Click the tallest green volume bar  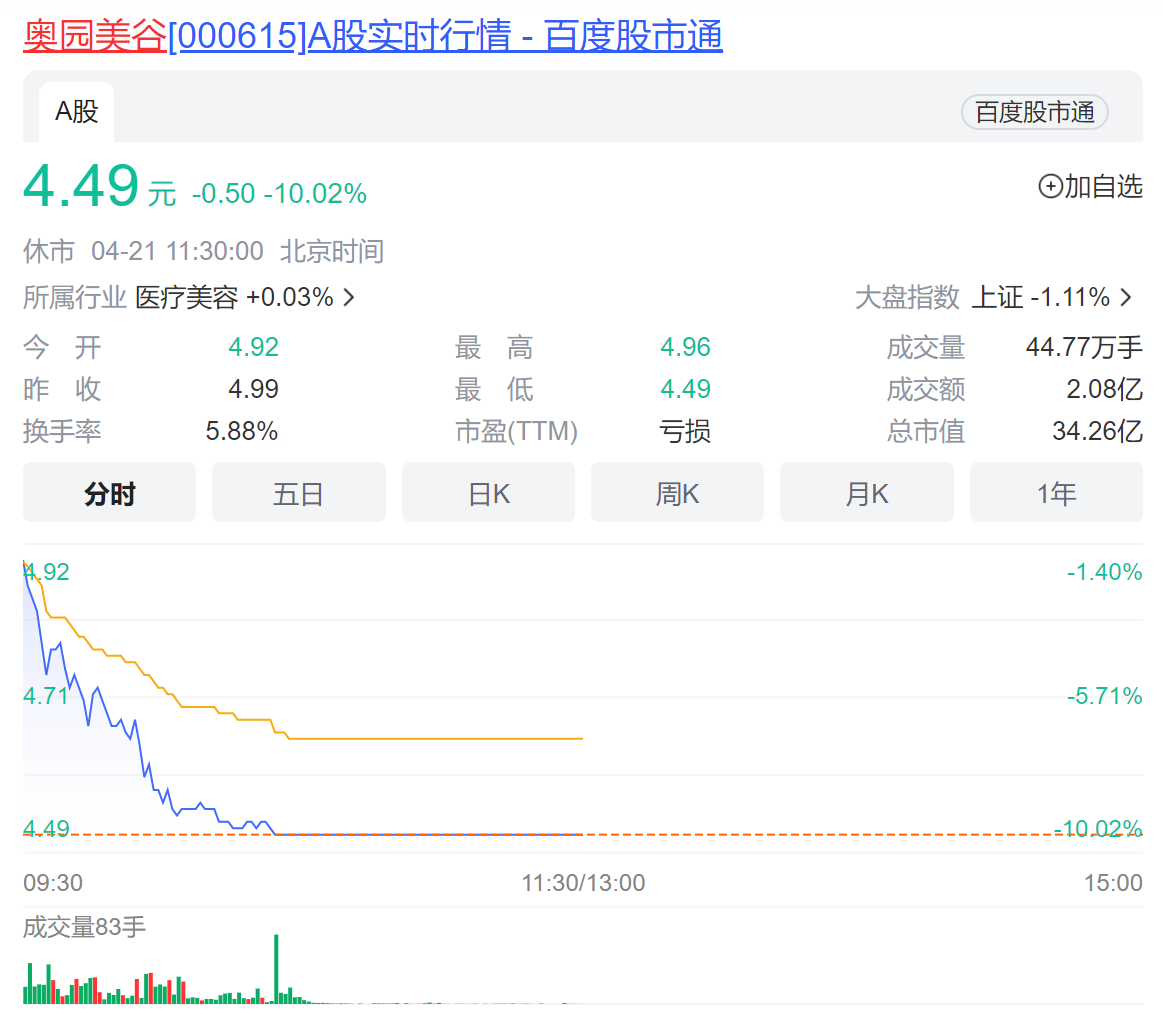pyautogui.click(x=277, y=969)
